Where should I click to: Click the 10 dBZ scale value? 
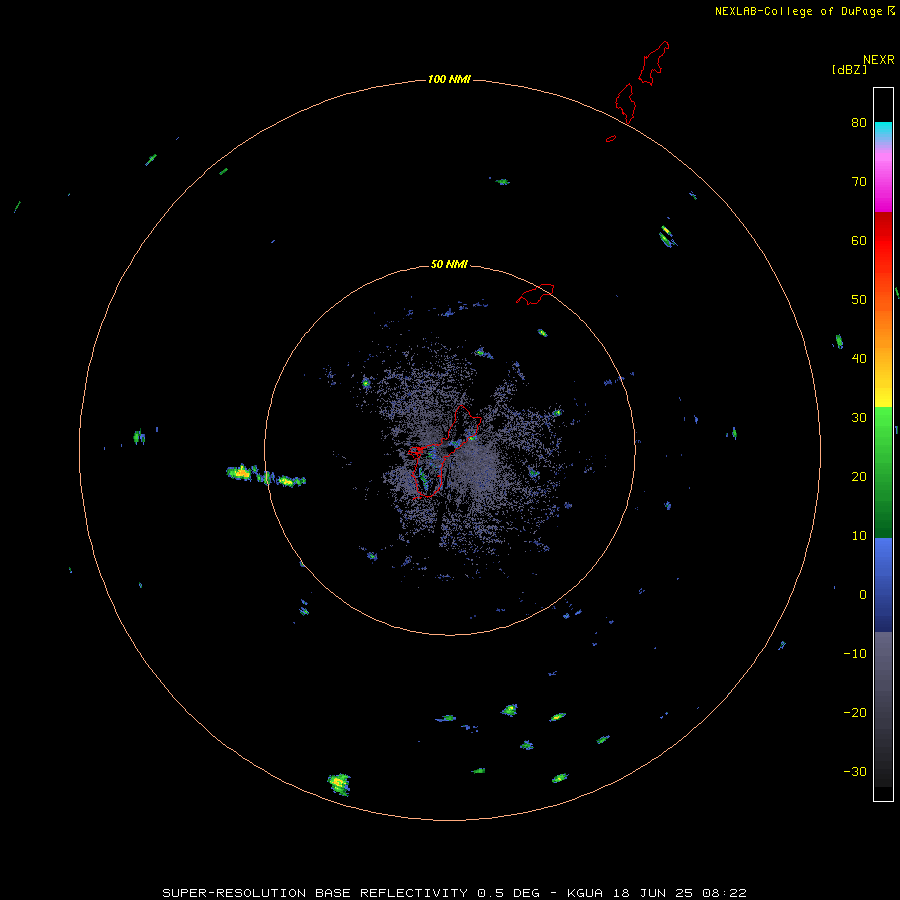[859, 536]
